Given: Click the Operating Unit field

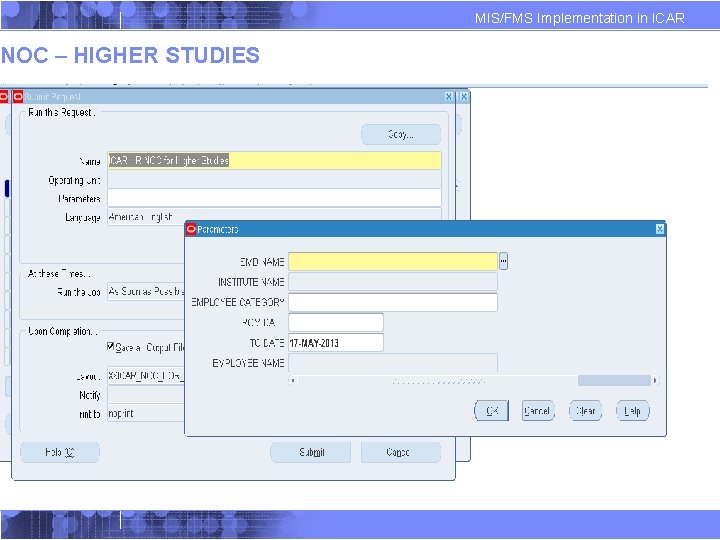Looking at the screenshot, I should click(x=275, y=180).
